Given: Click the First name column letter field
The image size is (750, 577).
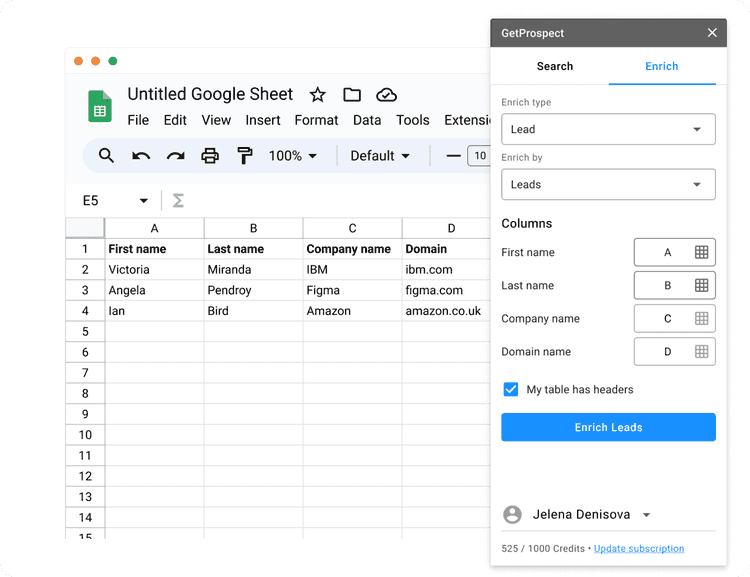Looking at the screenshot, I should pyautogui.click(x=674, y=252).
